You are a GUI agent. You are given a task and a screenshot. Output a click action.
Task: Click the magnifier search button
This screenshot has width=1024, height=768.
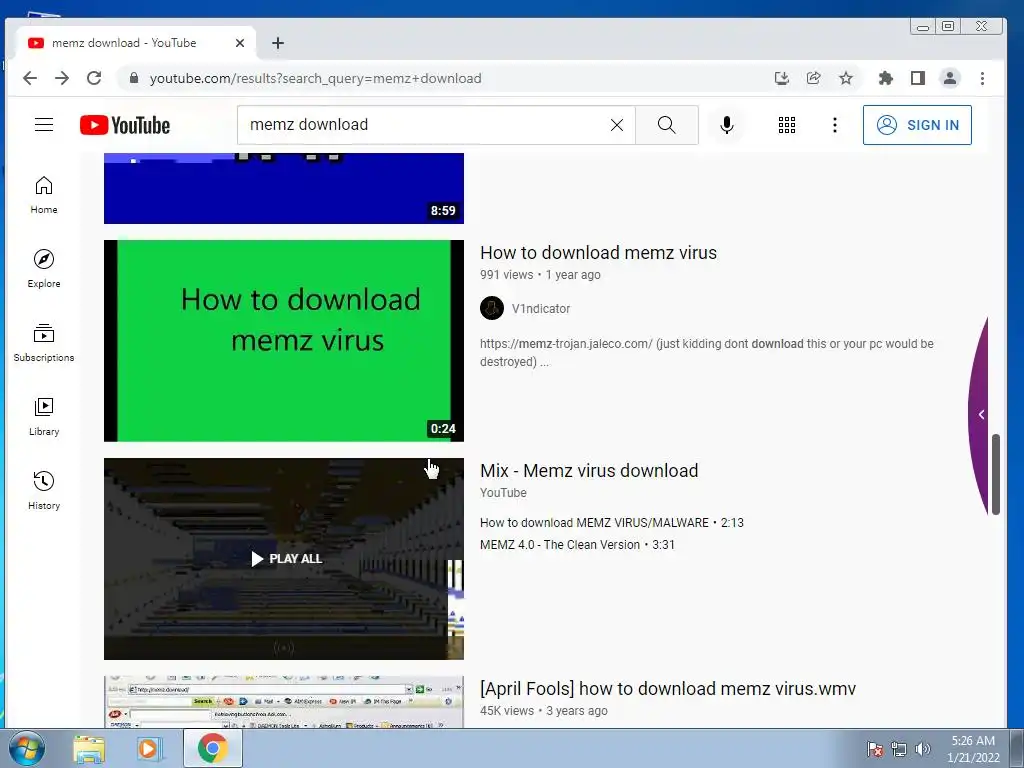(666, 125)
